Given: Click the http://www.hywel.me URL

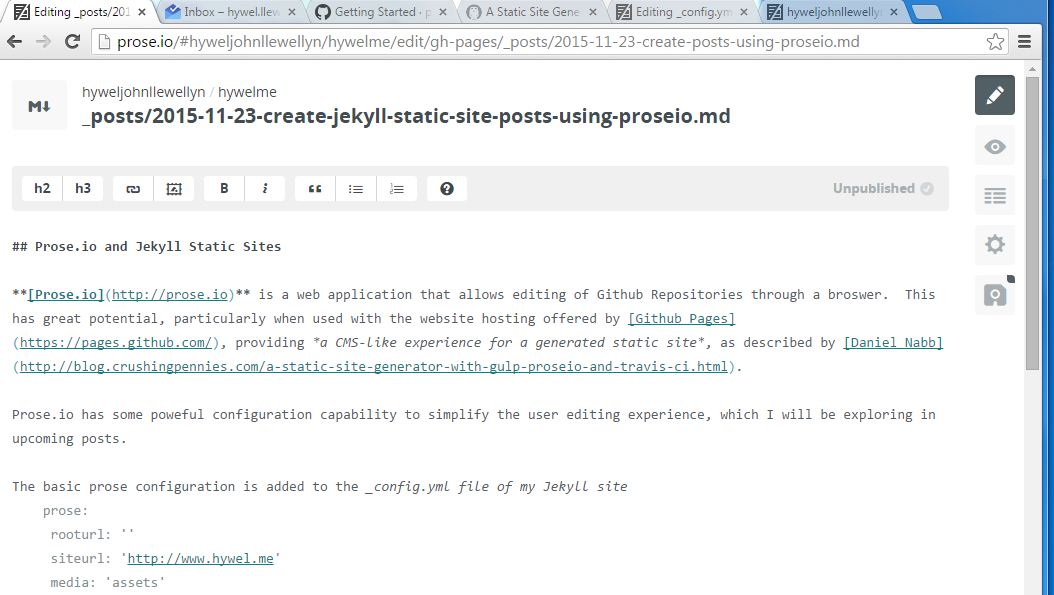Looking at the screenshot, I should [200, 559].
